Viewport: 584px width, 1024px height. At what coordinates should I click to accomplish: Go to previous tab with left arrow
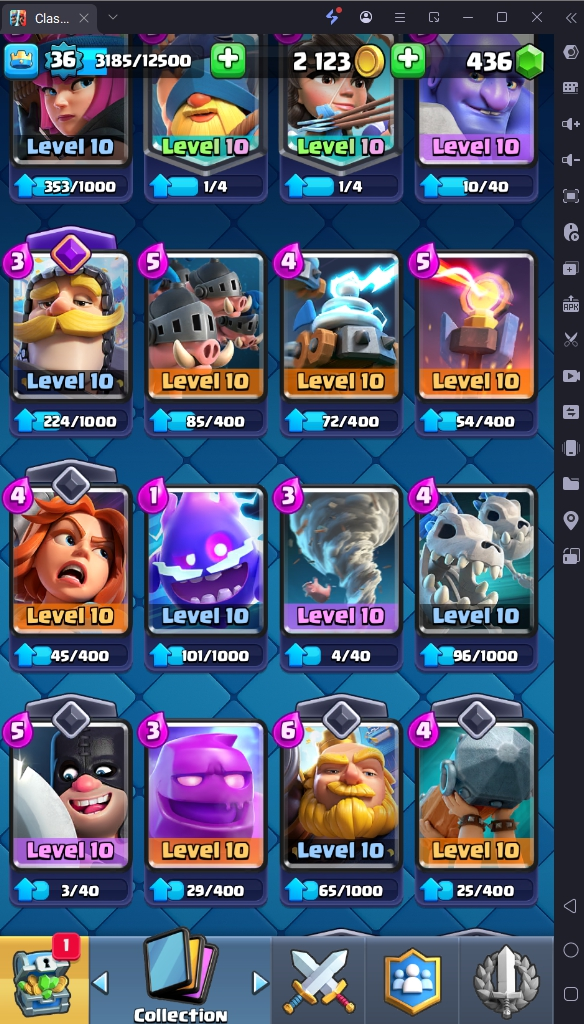(100, 982)
